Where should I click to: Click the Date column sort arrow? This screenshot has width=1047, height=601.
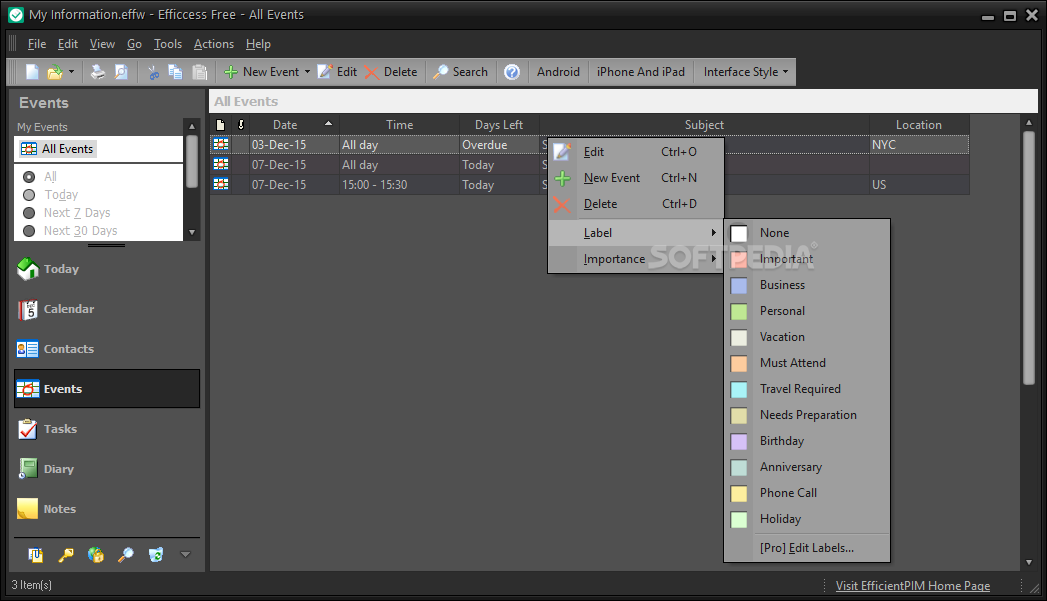pos(329,124)
